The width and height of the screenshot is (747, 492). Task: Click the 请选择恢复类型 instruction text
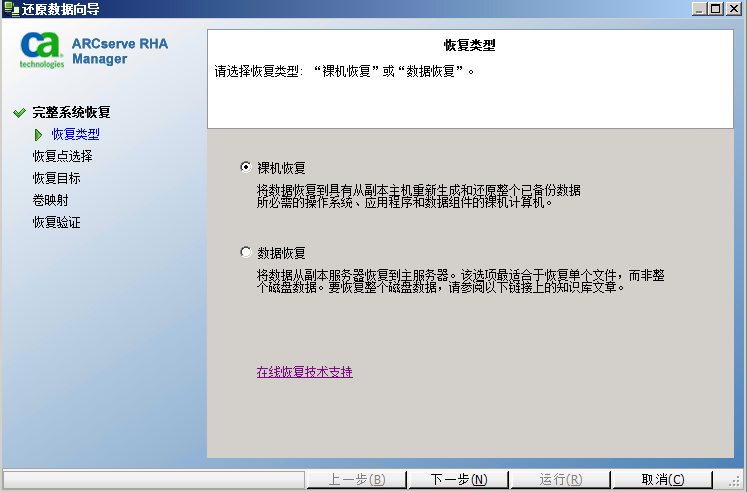coord(344,71)
